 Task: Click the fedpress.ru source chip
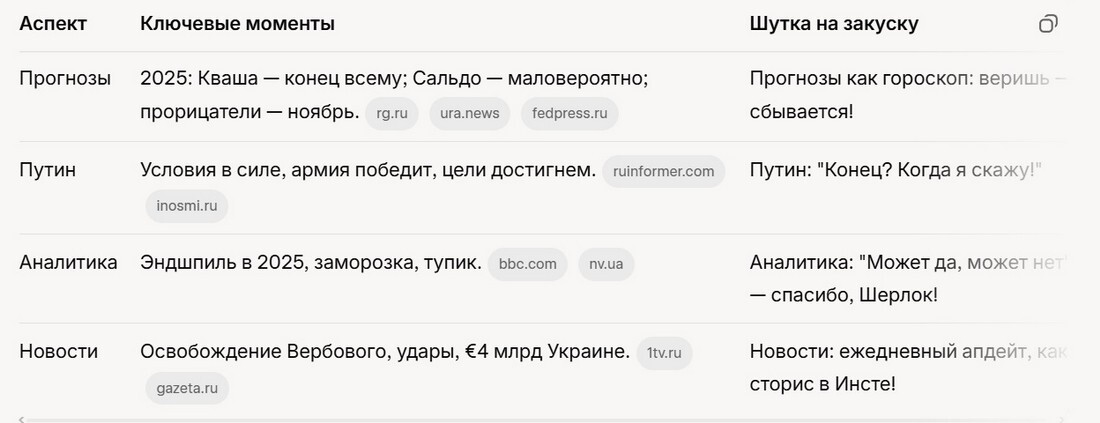(570, 114)
